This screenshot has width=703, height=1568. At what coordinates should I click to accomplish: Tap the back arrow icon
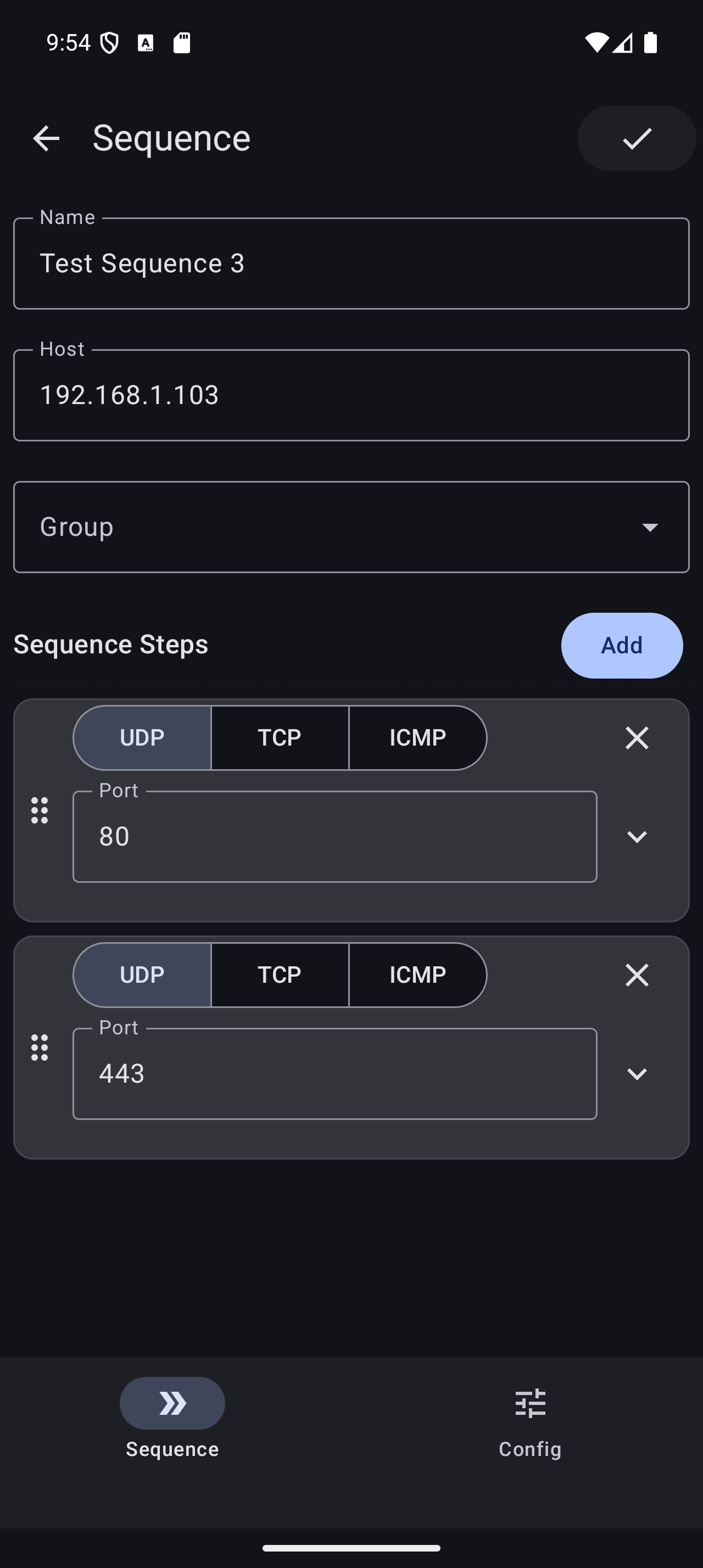point(46,138)
